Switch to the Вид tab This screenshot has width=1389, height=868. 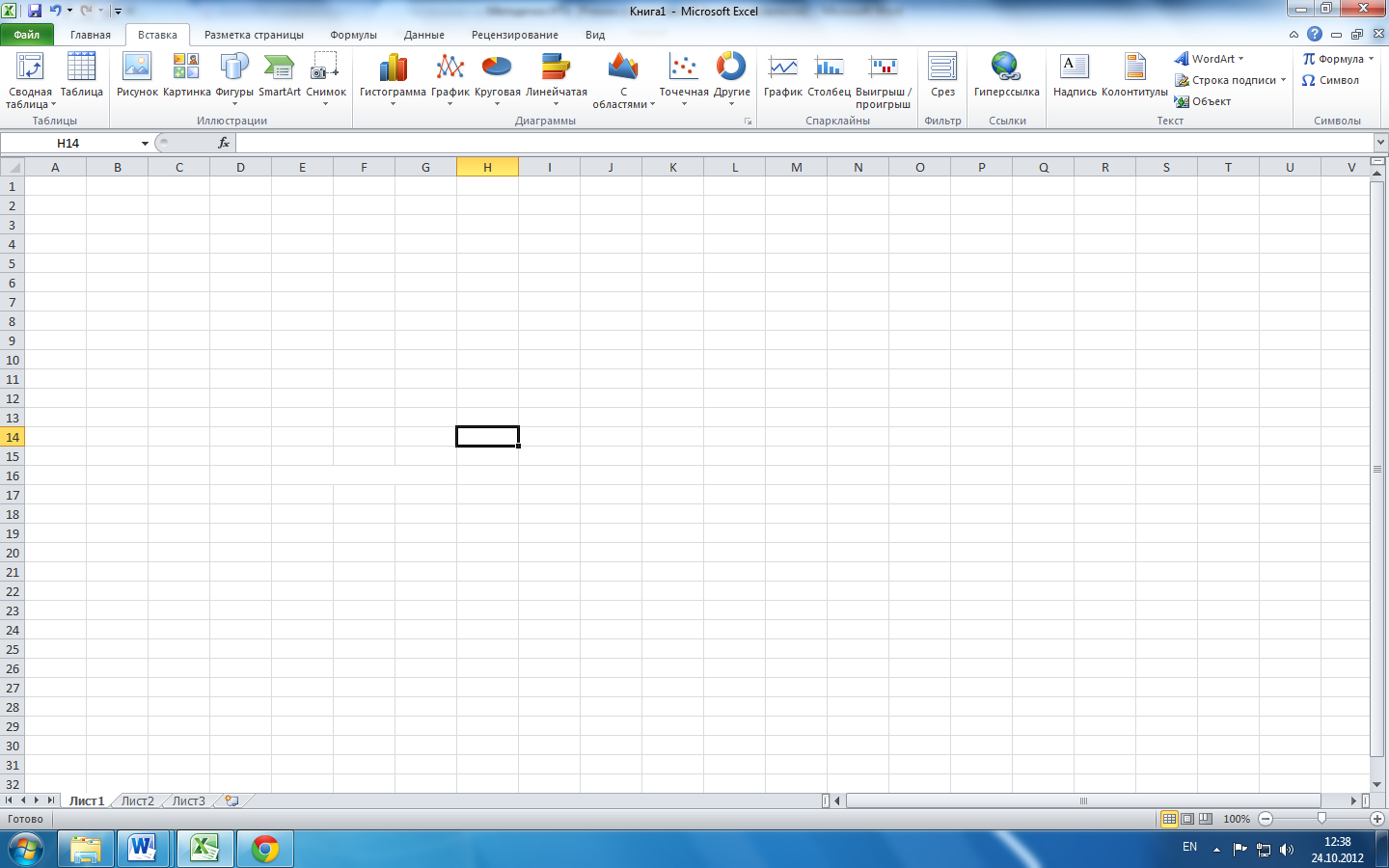595,35
